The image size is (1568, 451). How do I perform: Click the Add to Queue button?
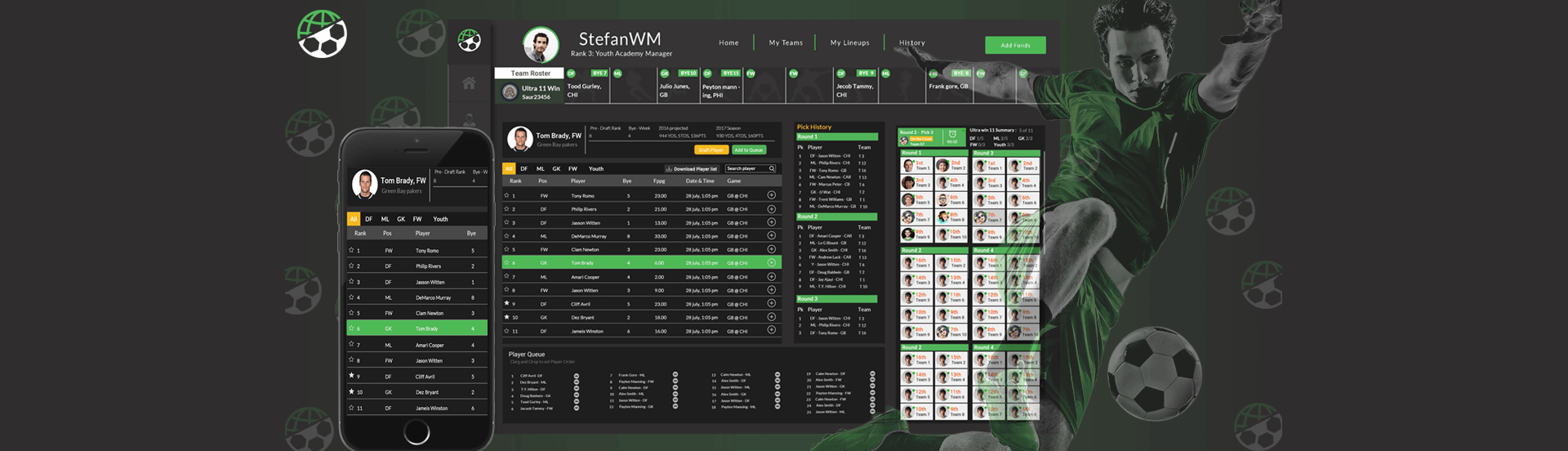click(748, 150)
